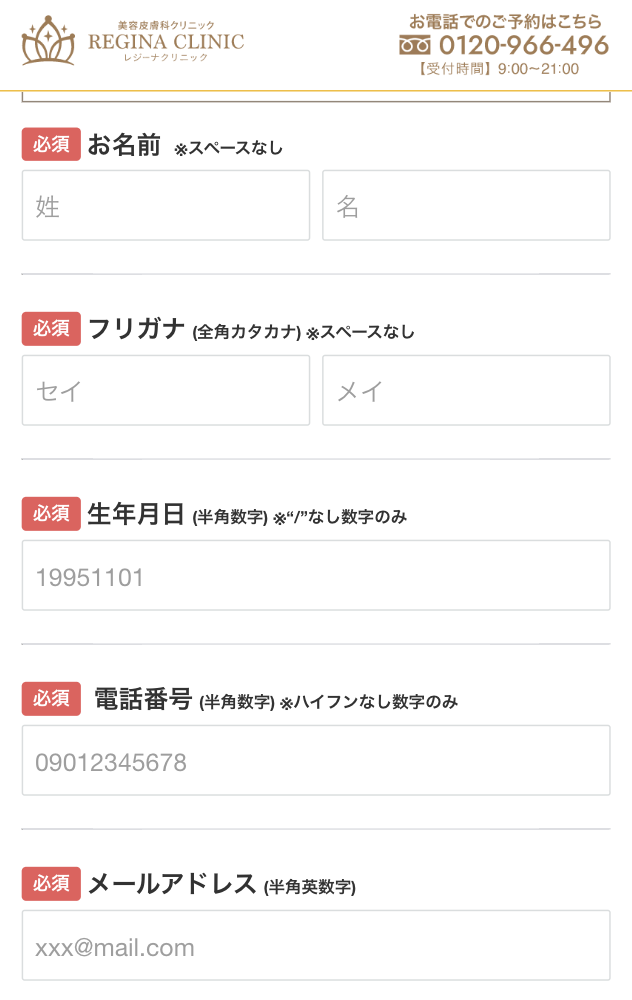Select the メイ furigana field

pos(466,390)
